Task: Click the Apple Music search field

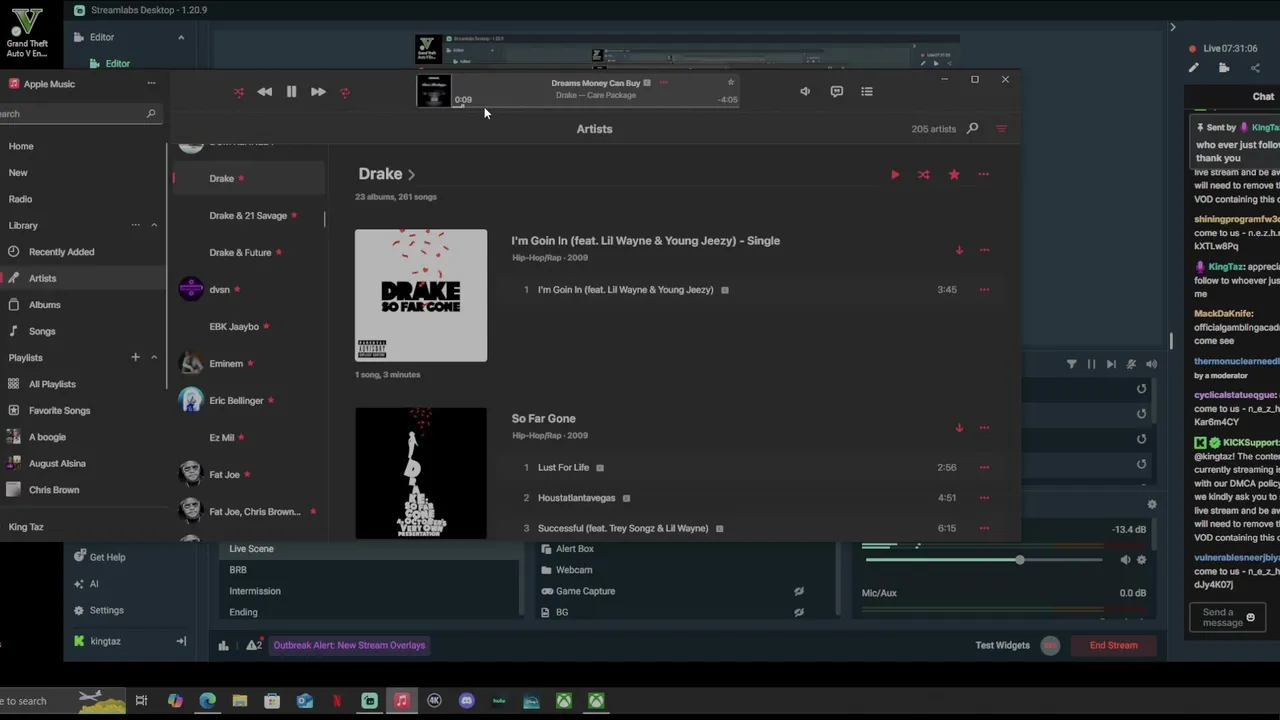Action: 78,114
